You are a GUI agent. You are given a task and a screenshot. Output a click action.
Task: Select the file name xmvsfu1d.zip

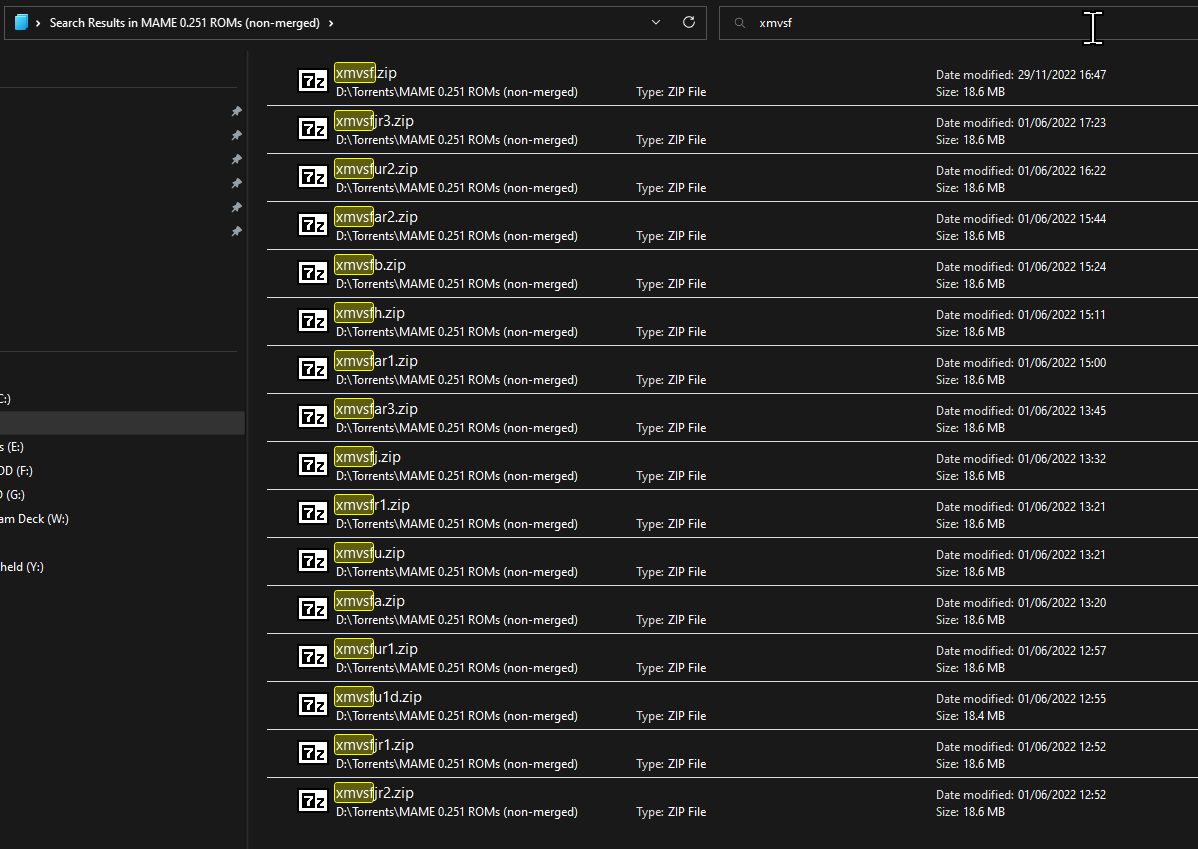(378, 697)
